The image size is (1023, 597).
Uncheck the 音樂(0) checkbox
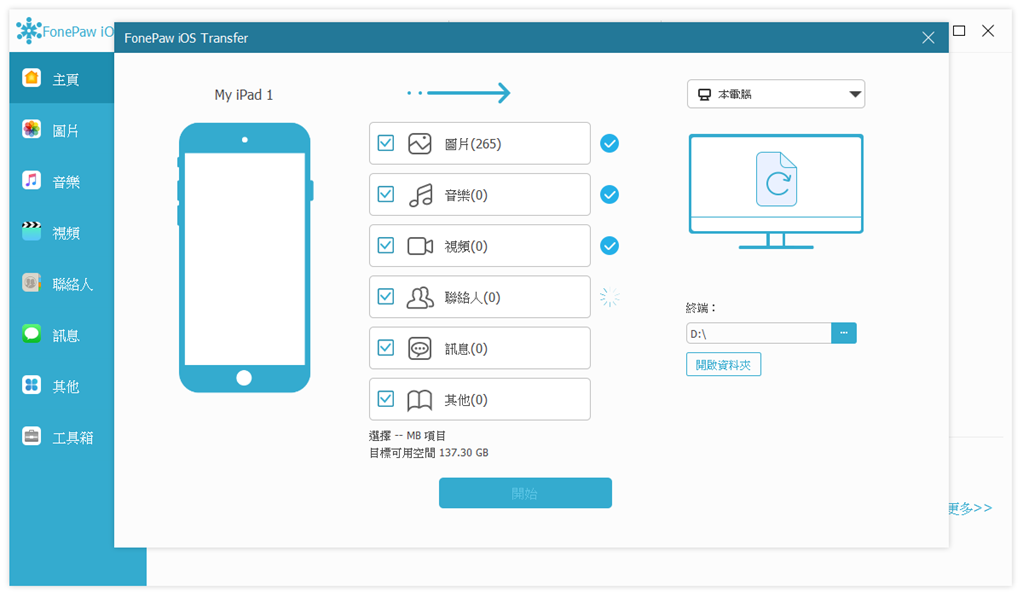[x=386, y=194]
